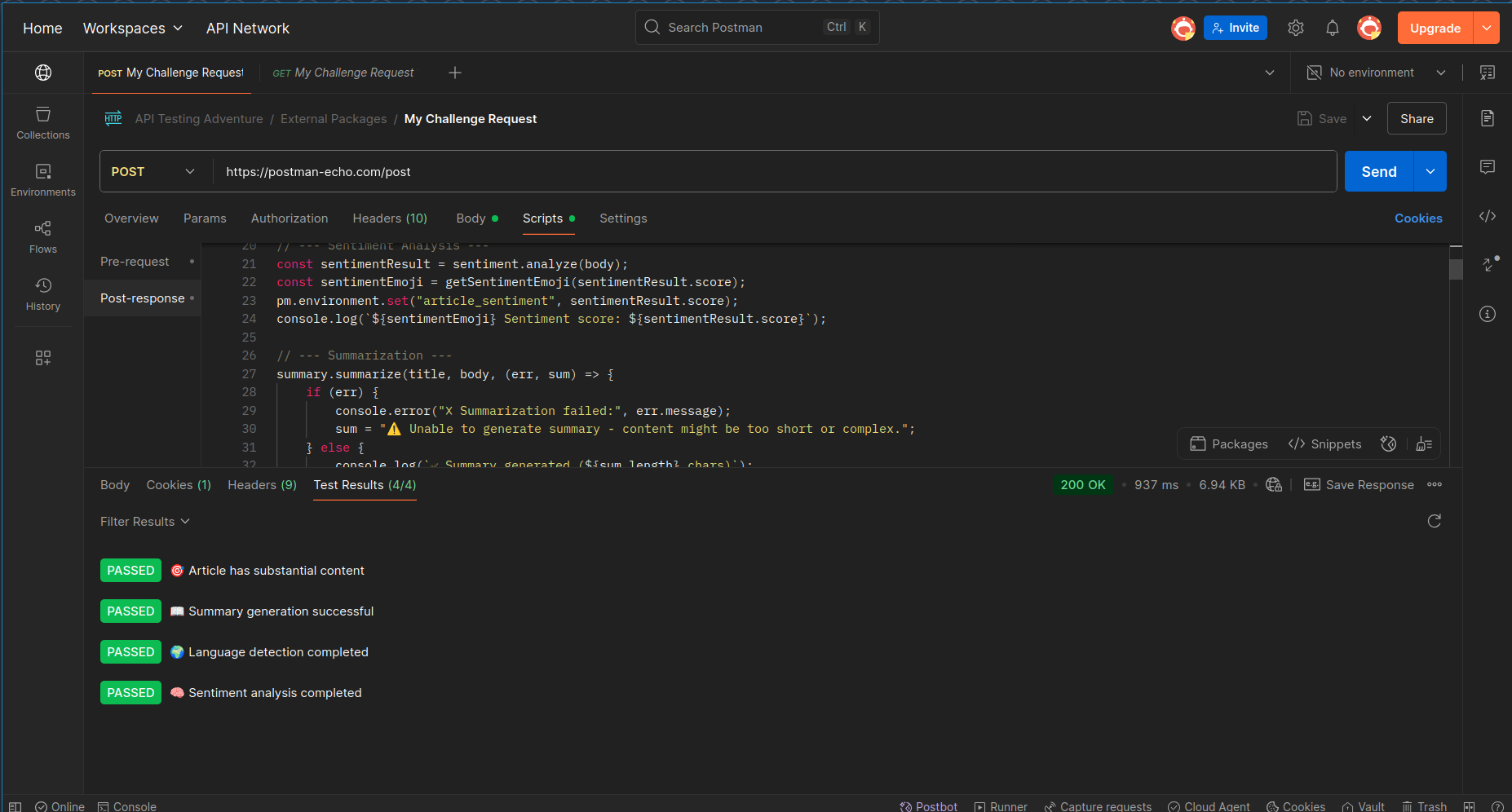
Task: Click the script editor vertical scrollbar
Action: click(1455, 270)
